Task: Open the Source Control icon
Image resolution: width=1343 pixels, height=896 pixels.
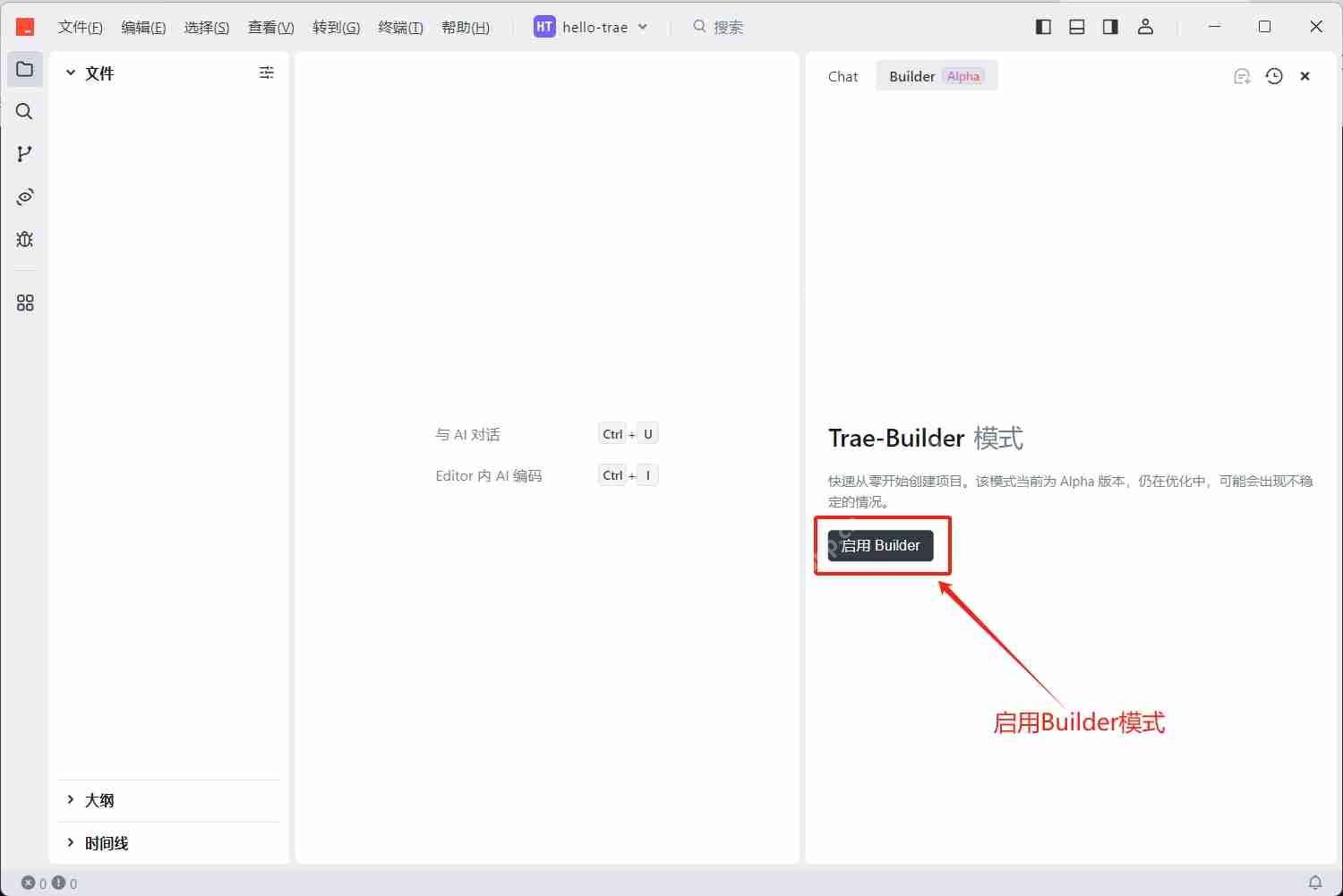Action: click(24, 153)
